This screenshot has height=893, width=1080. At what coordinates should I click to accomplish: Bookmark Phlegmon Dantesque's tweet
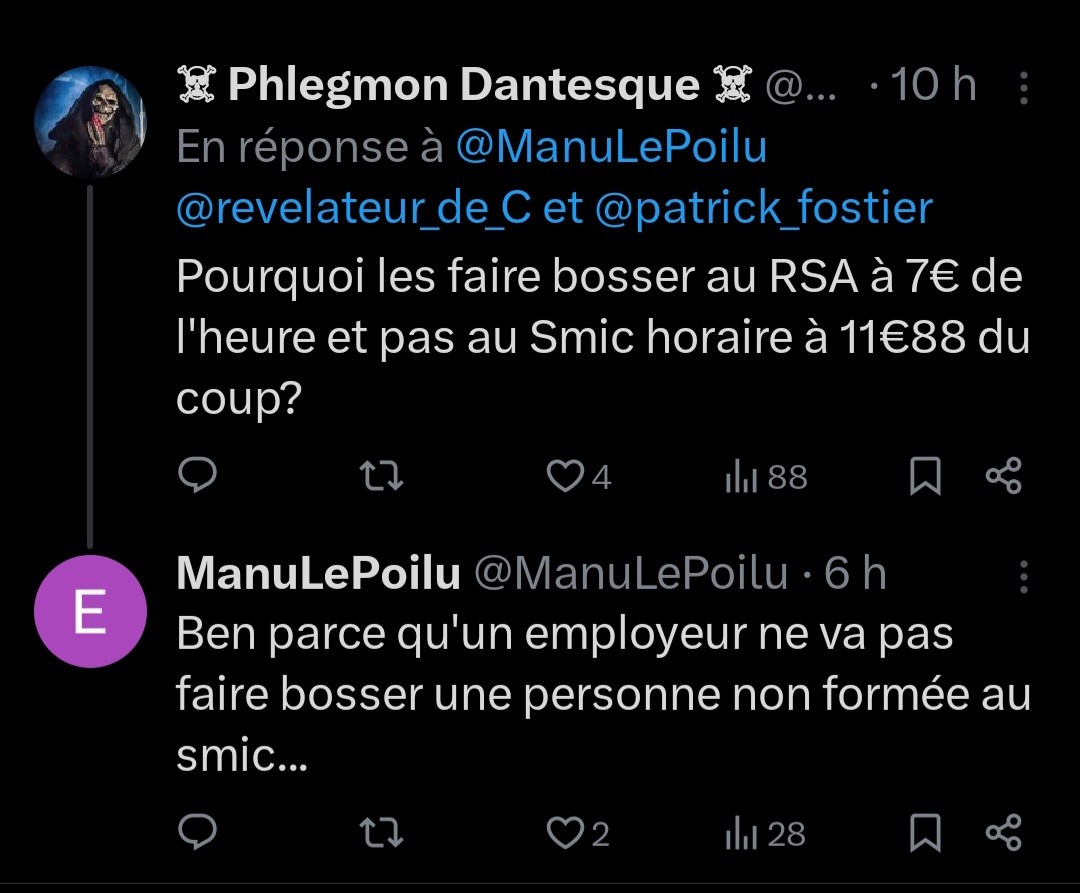pos(925,476)
